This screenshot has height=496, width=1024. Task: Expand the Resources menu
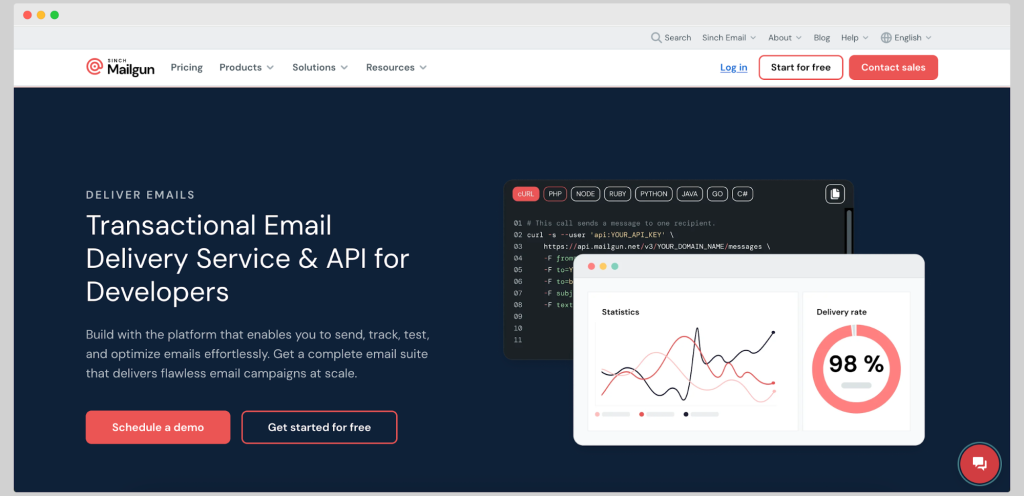tap(396, 67)
